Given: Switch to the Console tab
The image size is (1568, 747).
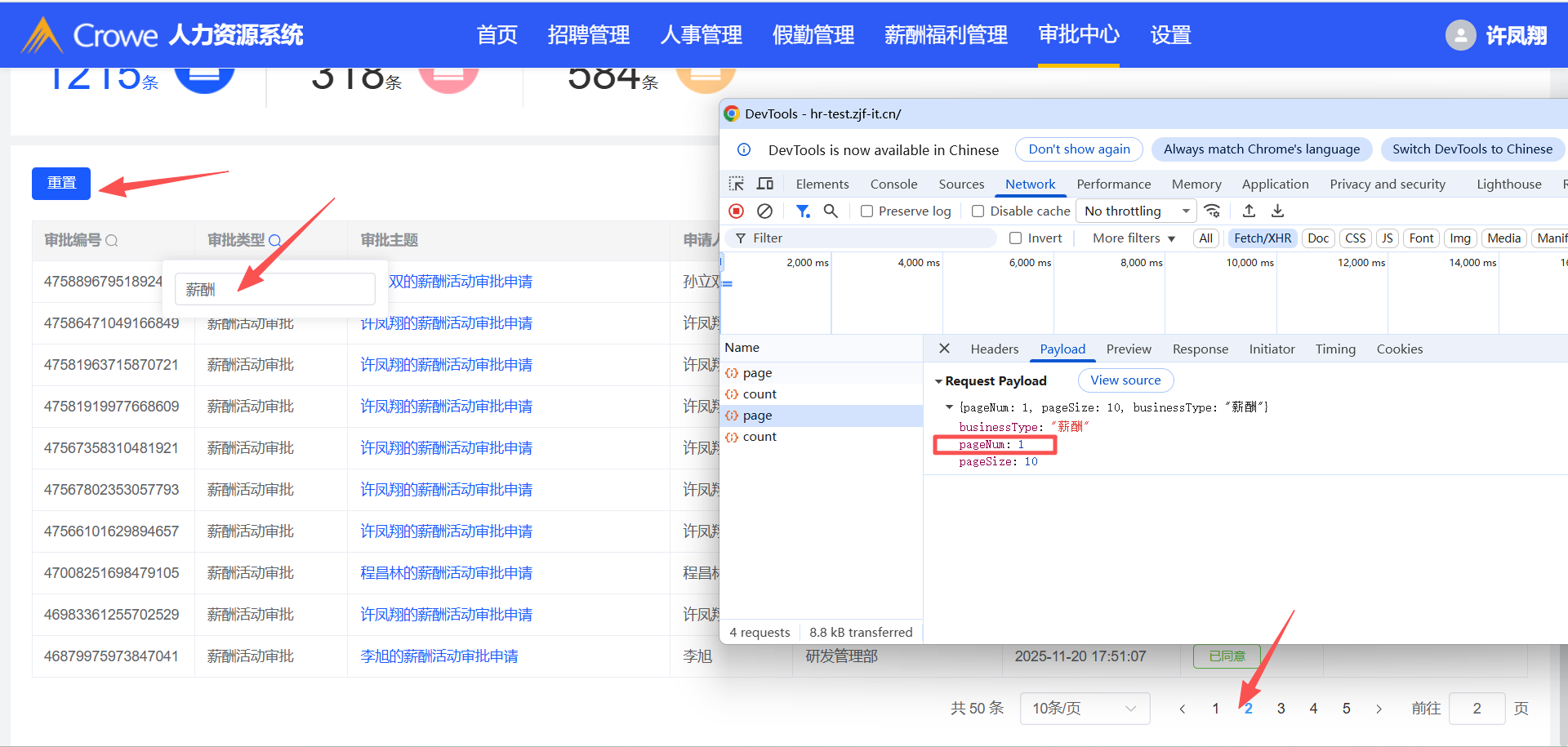Looking at the screenshot, I should (893, 185).
